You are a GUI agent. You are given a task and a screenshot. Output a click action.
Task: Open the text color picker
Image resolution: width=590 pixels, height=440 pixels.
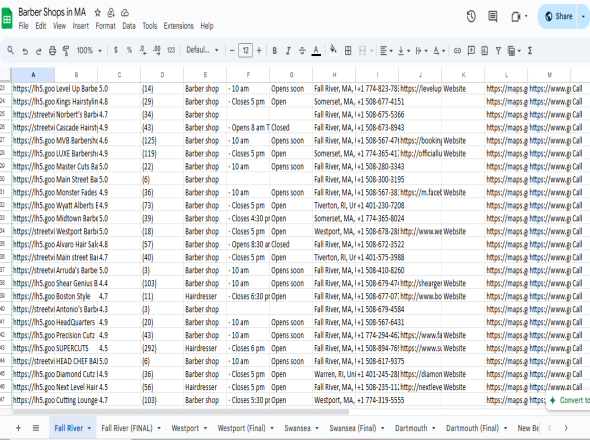316,50
